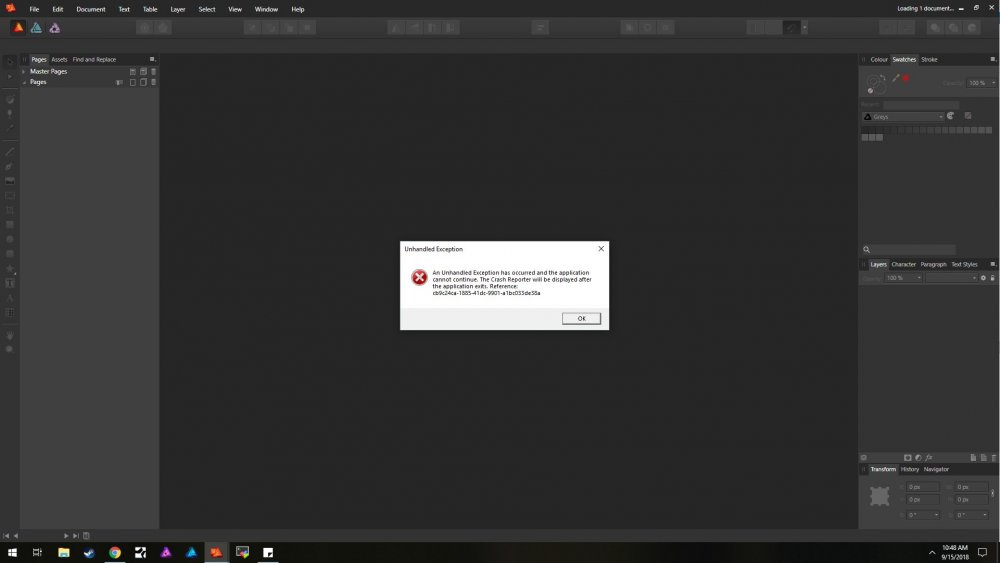Switch to the Photo persona icon
This screenshot has width=1000, height=563.
pyautogui.click(x=55, y=27)
